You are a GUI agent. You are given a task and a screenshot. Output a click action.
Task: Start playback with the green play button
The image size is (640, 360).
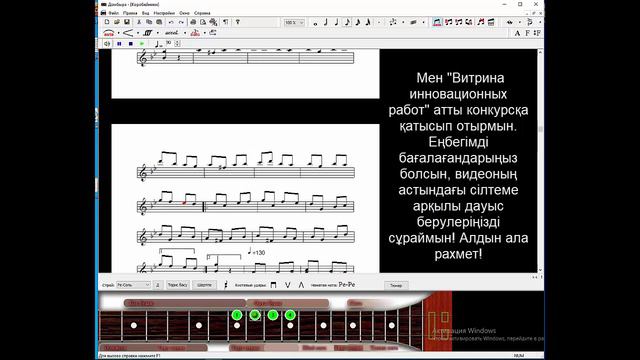(142, 44)
